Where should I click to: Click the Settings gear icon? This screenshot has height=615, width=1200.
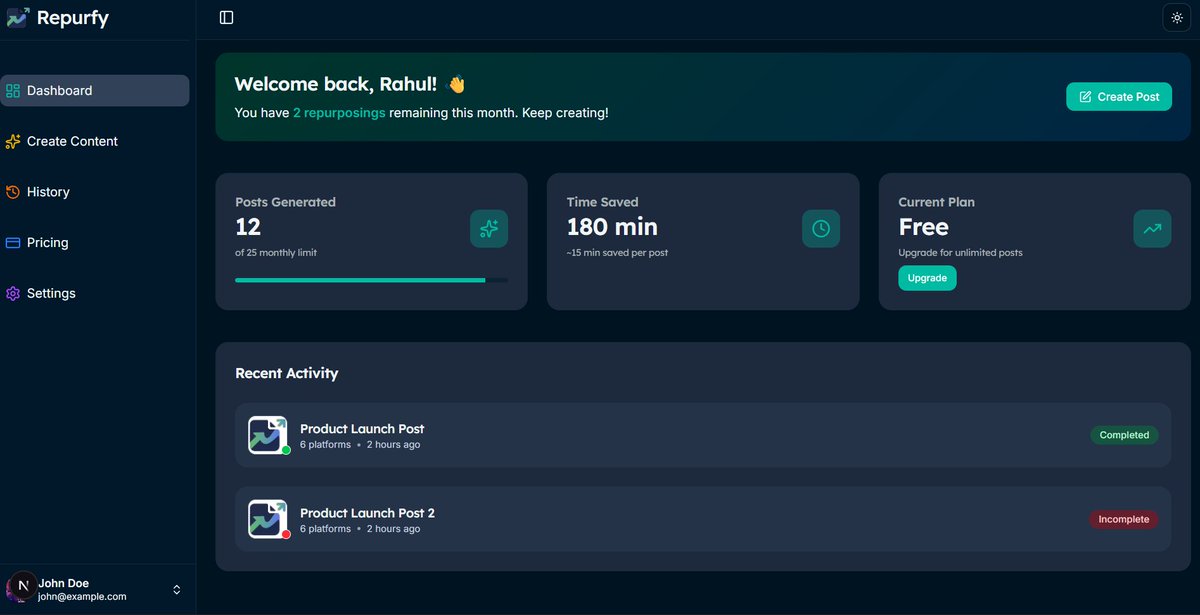pyautogui.click(x=13, y=294)
